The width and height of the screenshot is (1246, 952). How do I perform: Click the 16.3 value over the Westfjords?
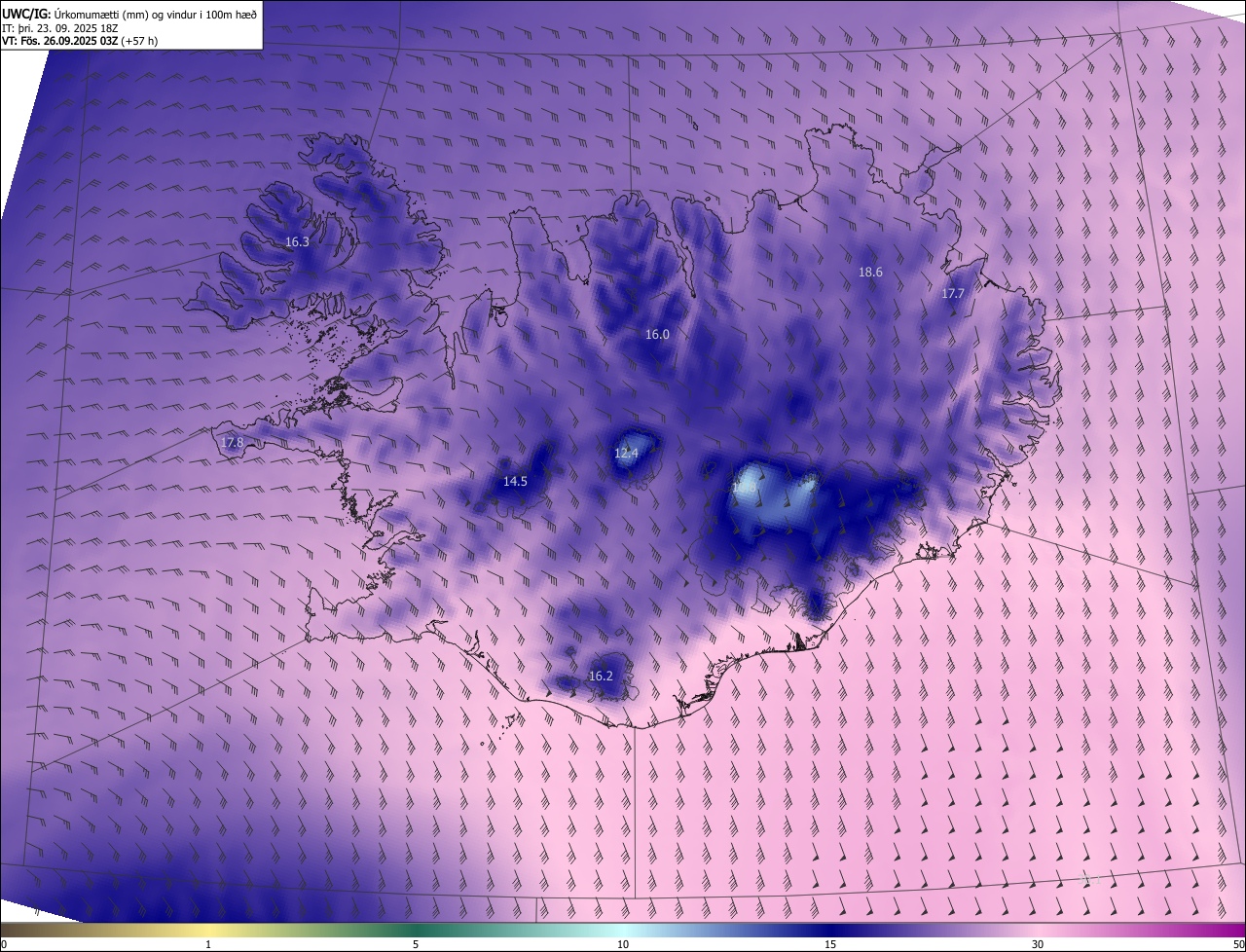pyautogui.click(x=297, y=242)
